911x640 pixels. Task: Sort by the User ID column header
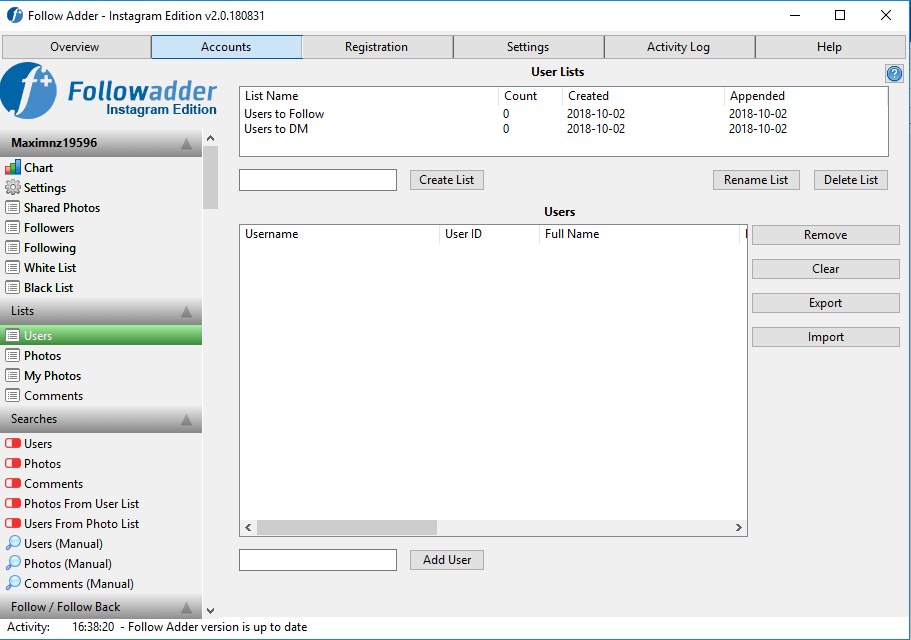click(x=490, y=234)
